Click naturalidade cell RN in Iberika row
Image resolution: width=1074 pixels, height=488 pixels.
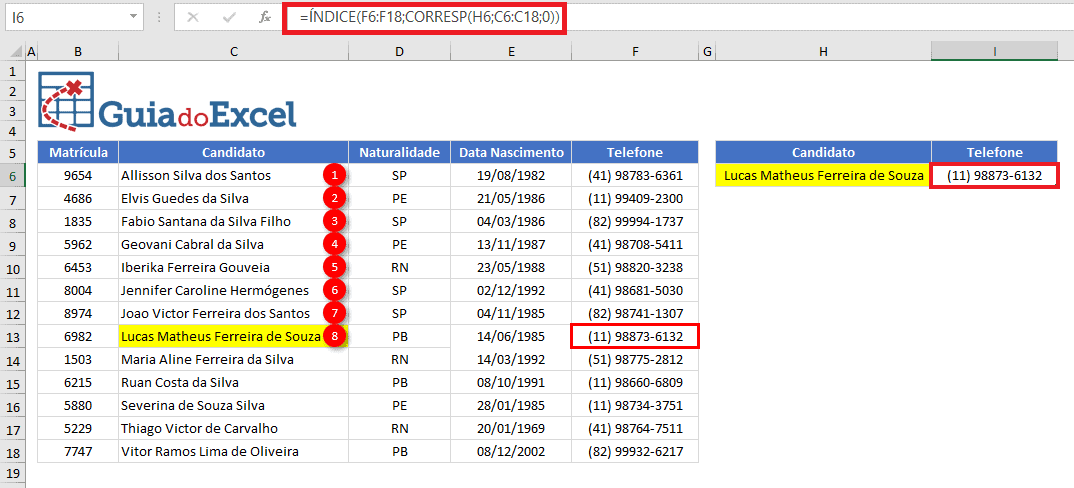click(x=399, y=267)
